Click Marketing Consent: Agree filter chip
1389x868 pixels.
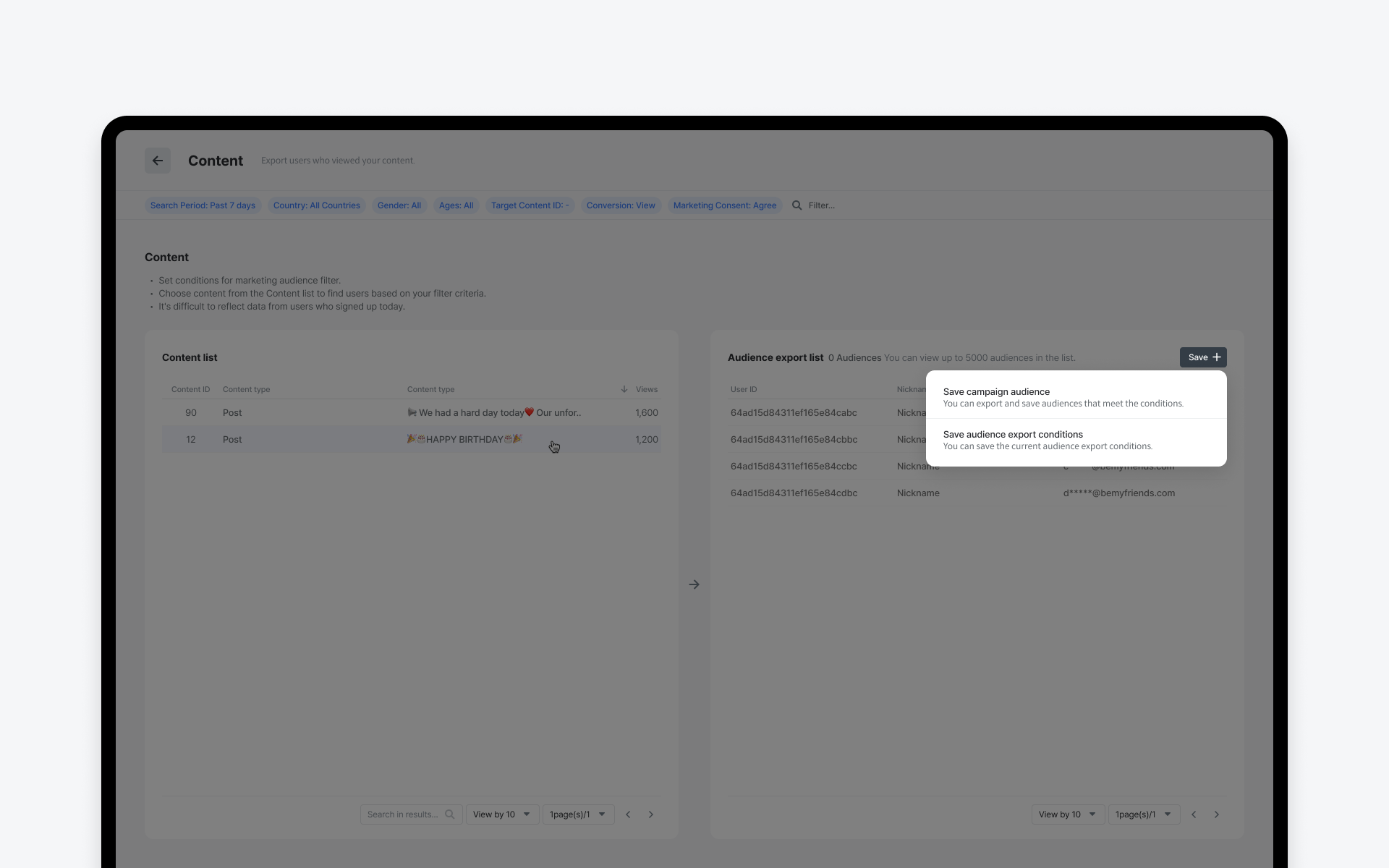point(724,205)
